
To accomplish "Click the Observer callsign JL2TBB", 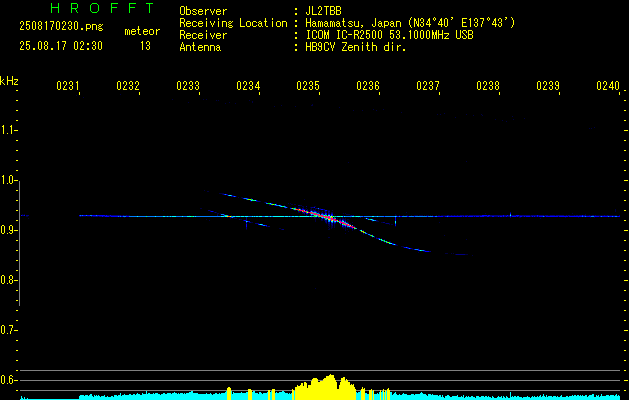I will (323, 11).
